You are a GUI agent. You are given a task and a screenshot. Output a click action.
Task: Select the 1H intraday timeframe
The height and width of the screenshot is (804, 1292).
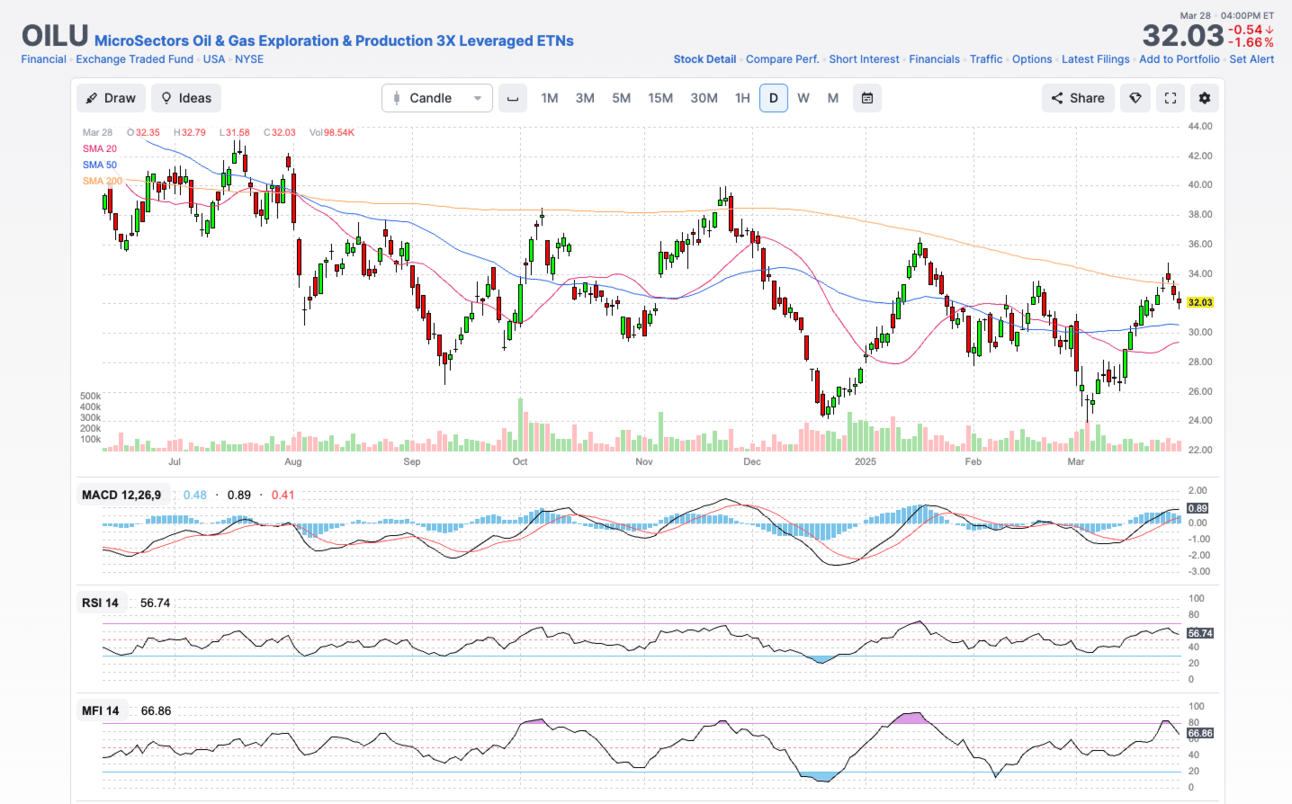[x=742, y=98]
